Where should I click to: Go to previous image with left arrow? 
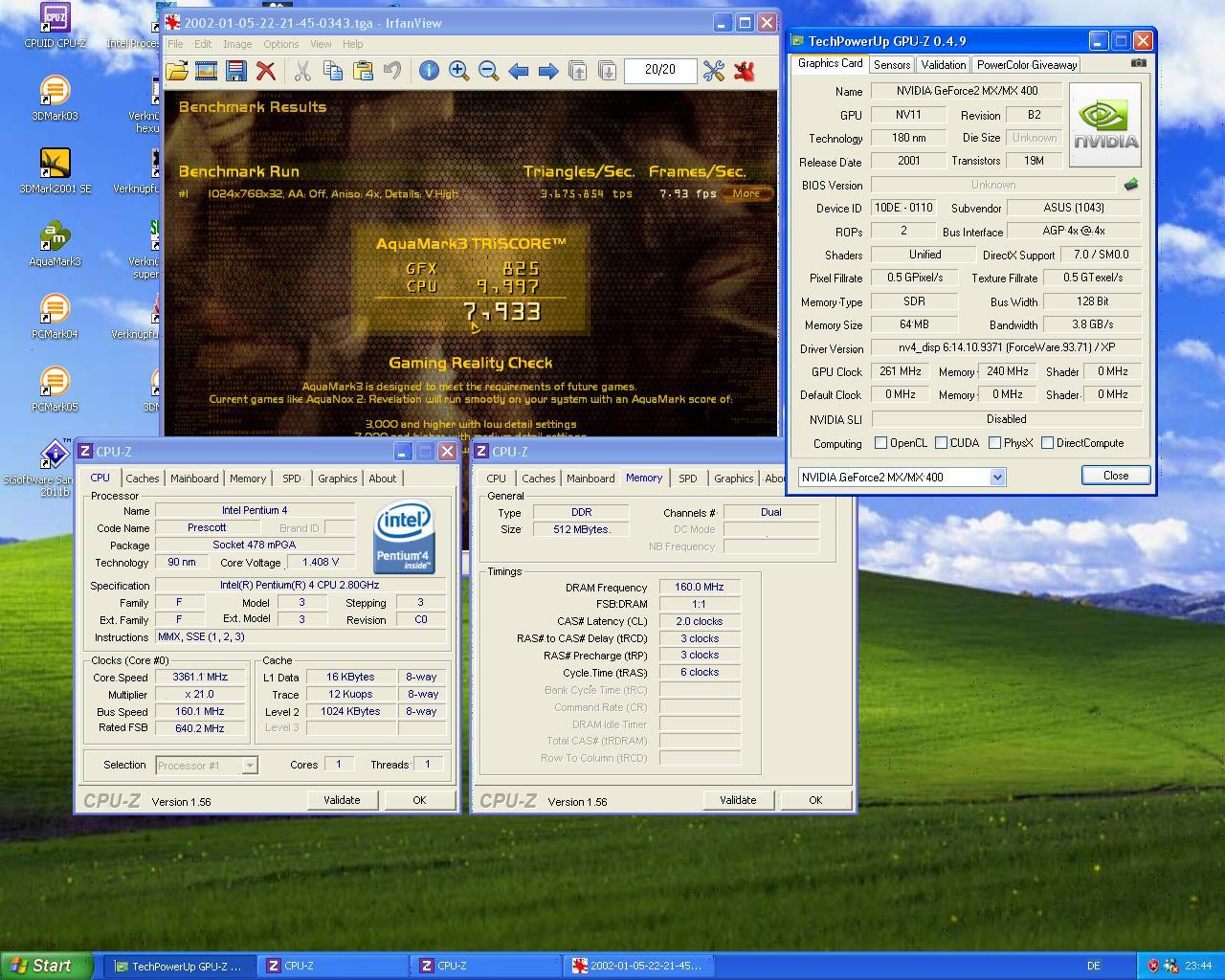pyautogui.click(x=519, y=70)
